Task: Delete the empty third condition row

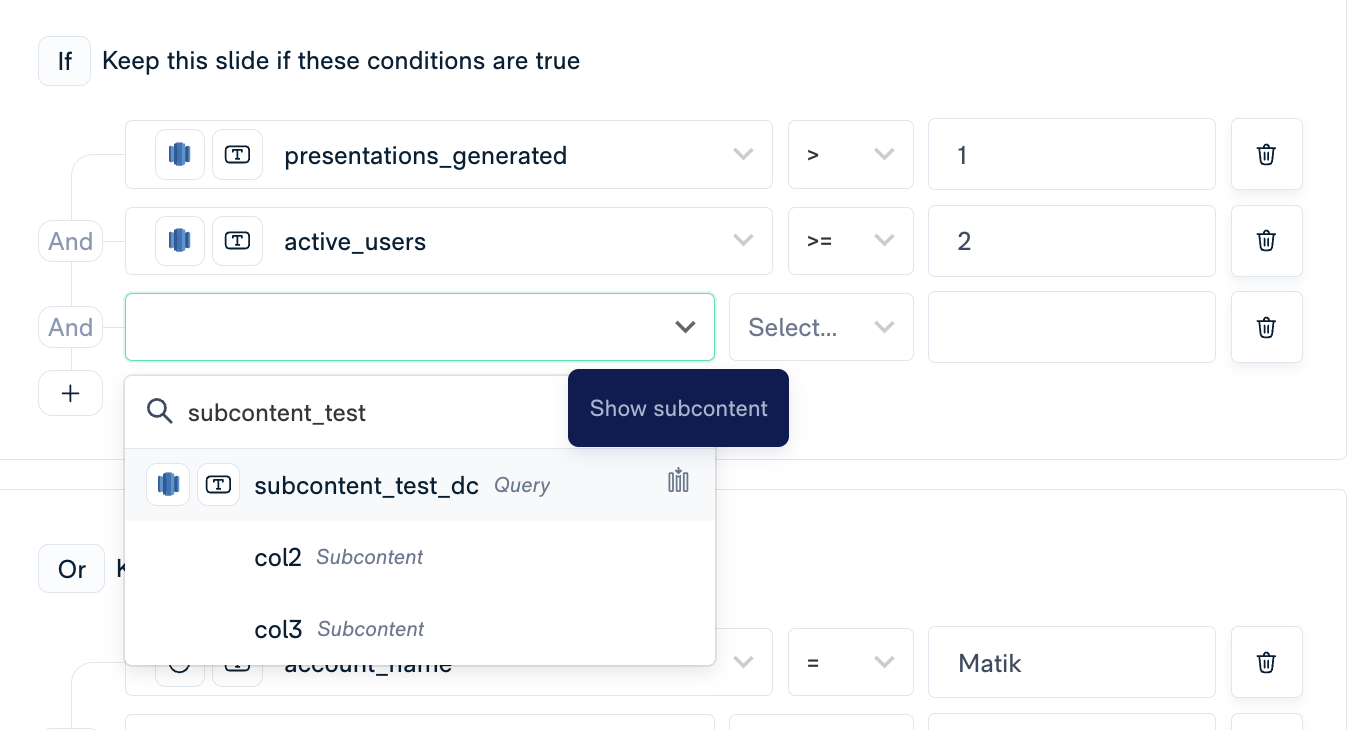Action: point(1266,327)
